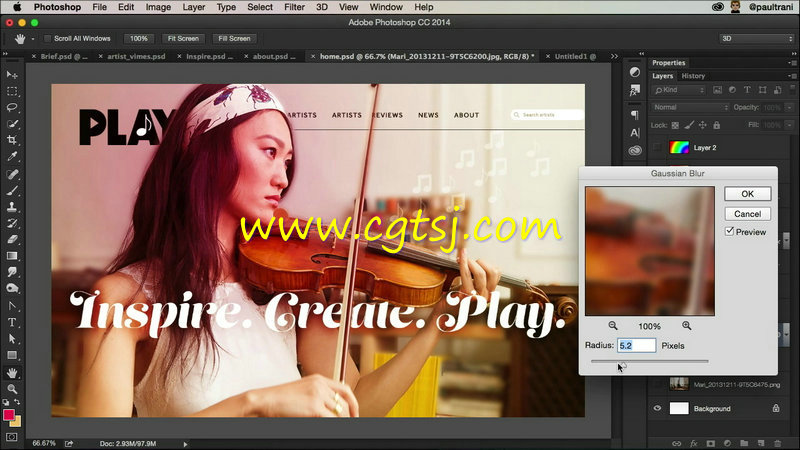The height and width of the screenshot is (450, 800).
Task: Switch to the artist_vimes.psd document tab
Action: (136, 56)
